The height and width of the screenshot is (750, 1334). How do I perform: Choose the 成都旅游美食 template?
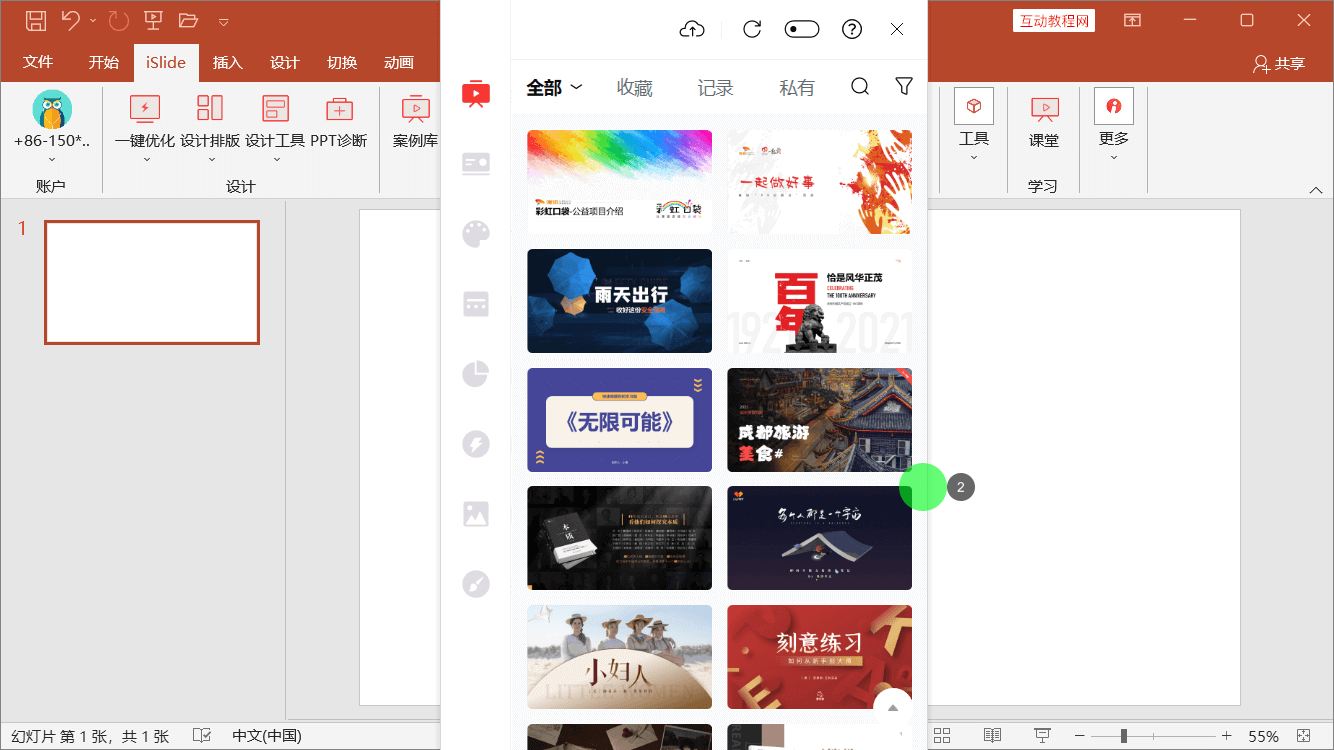(819, 420)
